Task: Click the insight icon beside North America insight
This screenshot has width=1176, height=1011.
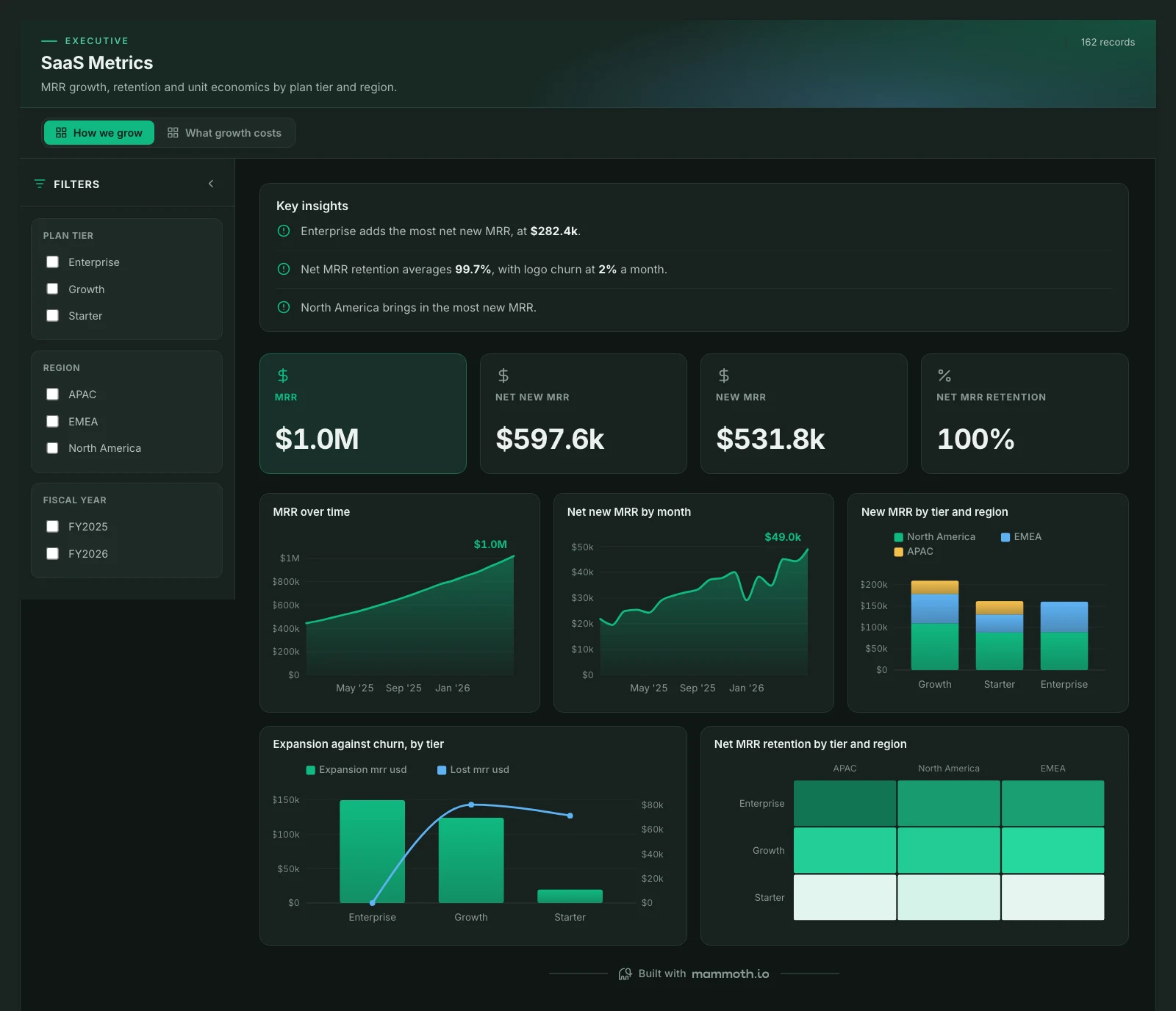Action: [x=284, y=307]
